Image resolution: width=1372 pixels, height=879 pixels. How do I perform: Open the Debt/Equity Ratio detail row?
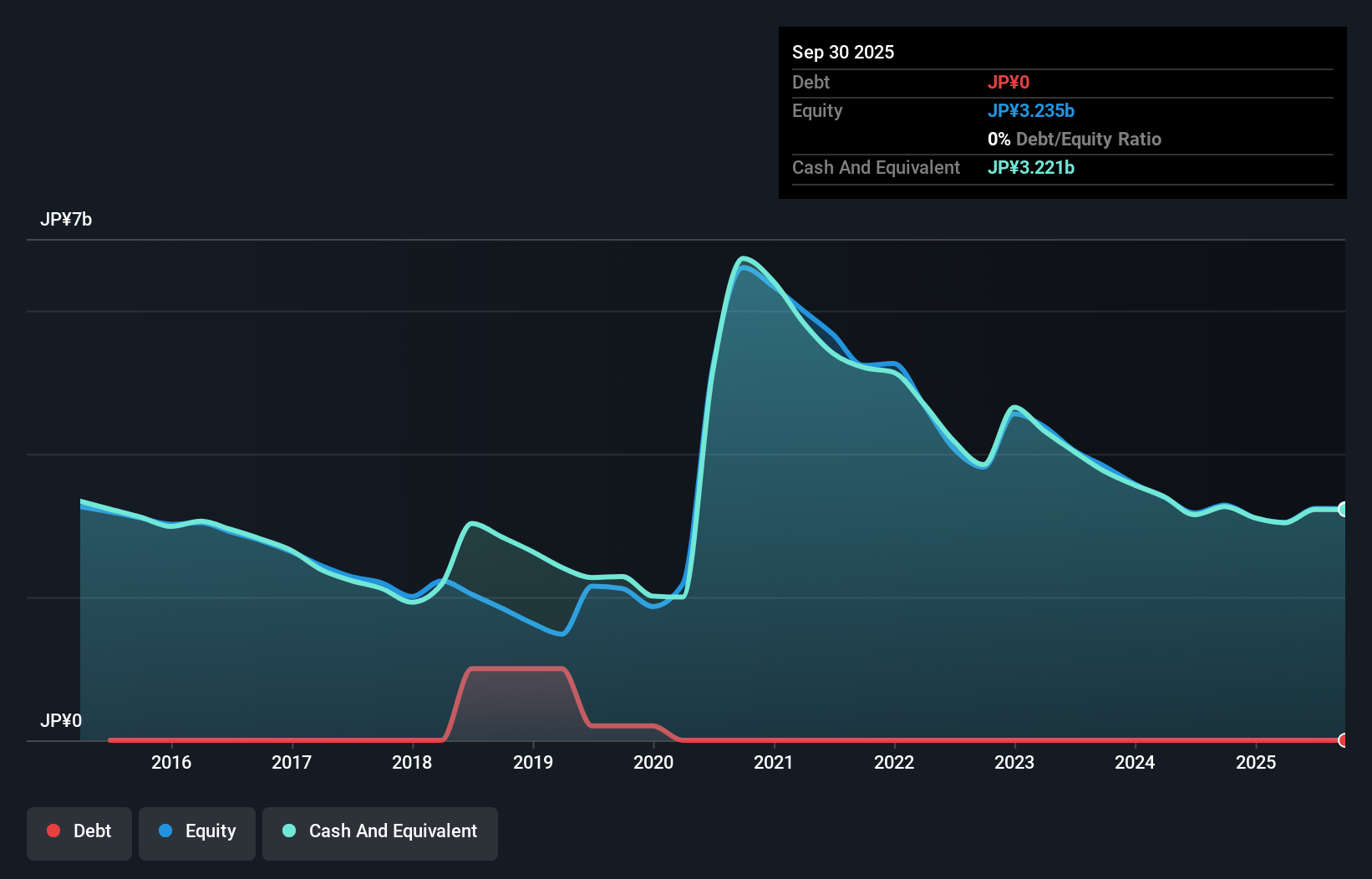point(1075,139)
